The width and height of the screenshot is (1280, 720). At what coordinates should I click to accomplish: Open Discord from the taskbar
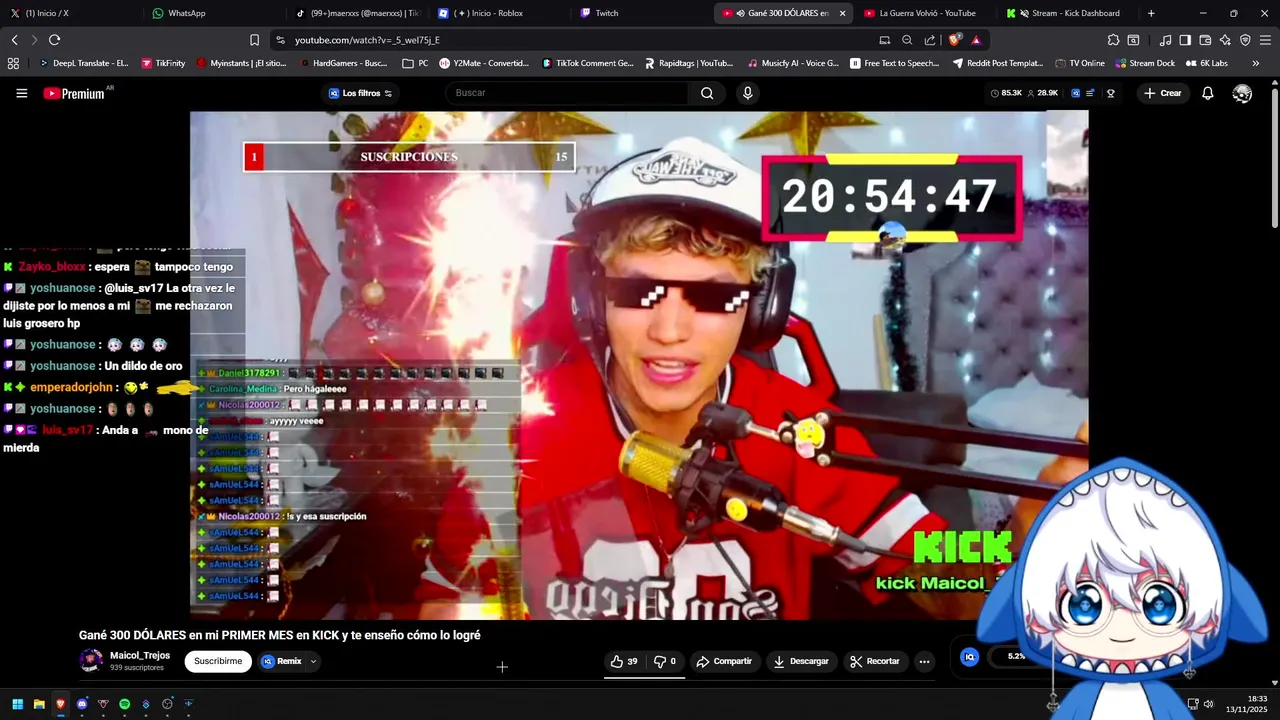82,704
